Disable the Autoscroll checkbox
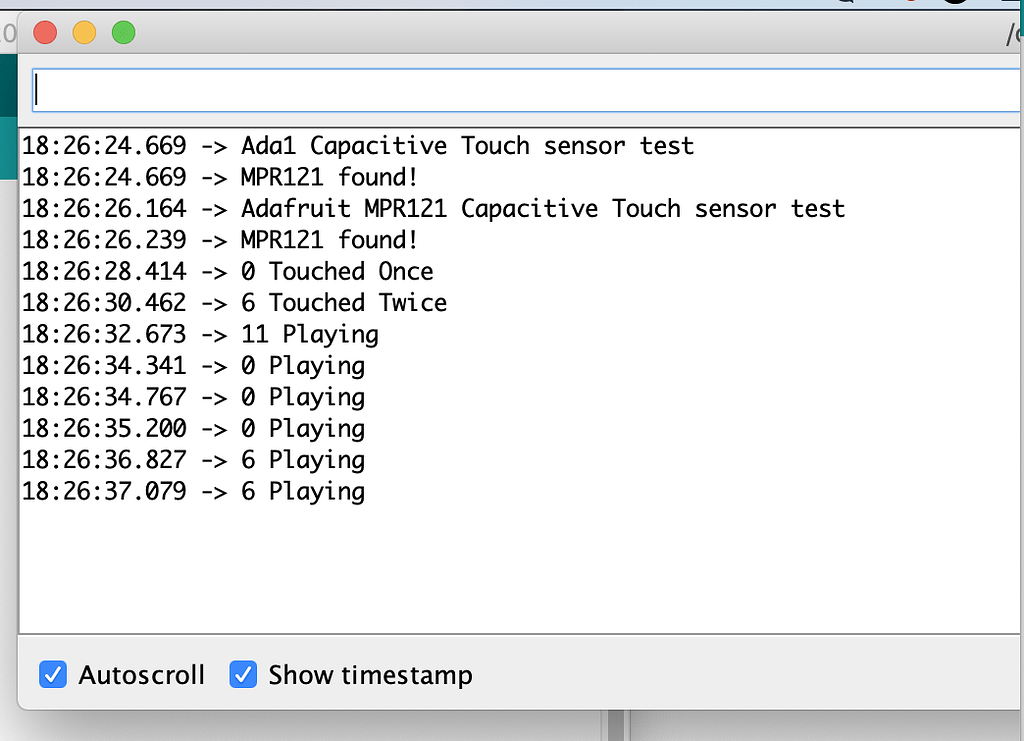1024x741 pixels. coord(53,675)
